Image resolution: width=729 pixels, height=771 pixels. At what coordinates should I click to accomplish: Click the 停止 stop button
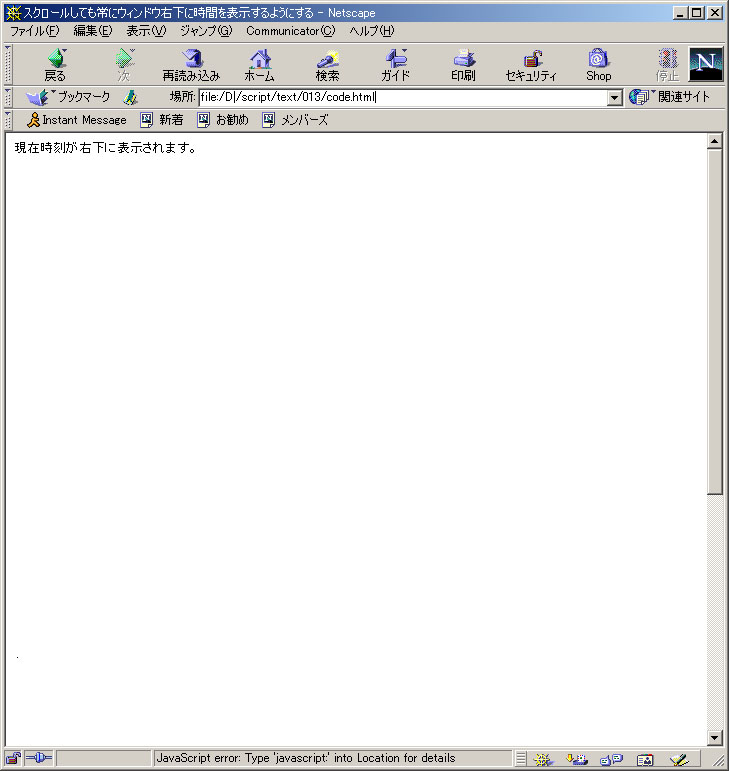pos(667,65)
